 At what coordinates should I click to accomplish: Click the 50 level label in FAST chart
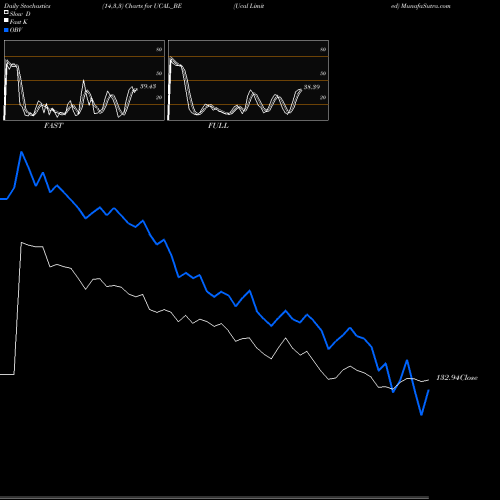pos(159,73)
